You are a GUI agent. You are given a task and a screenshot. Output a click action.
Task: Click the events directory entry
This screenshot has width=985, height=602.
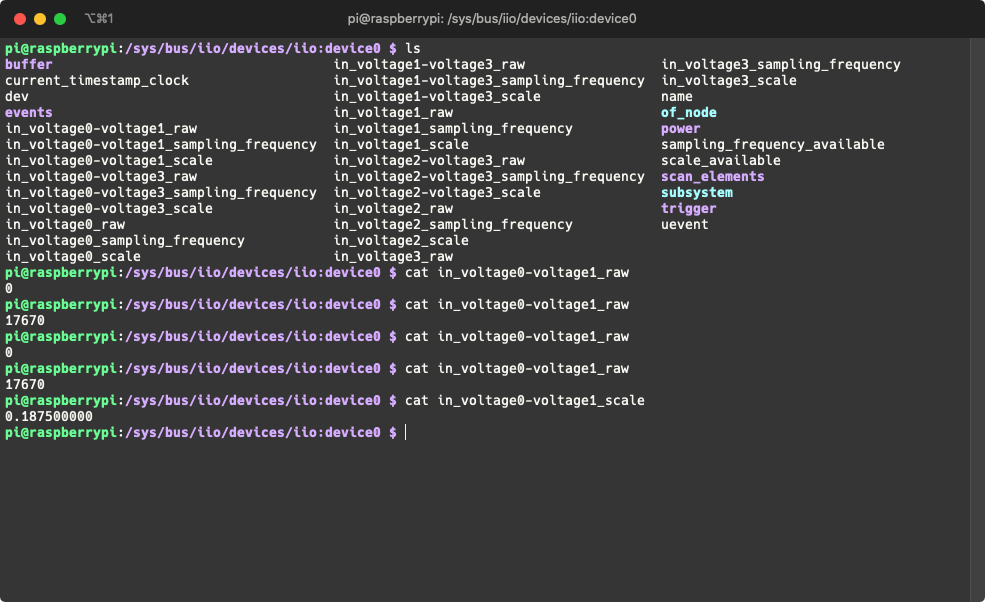(29, 112)
